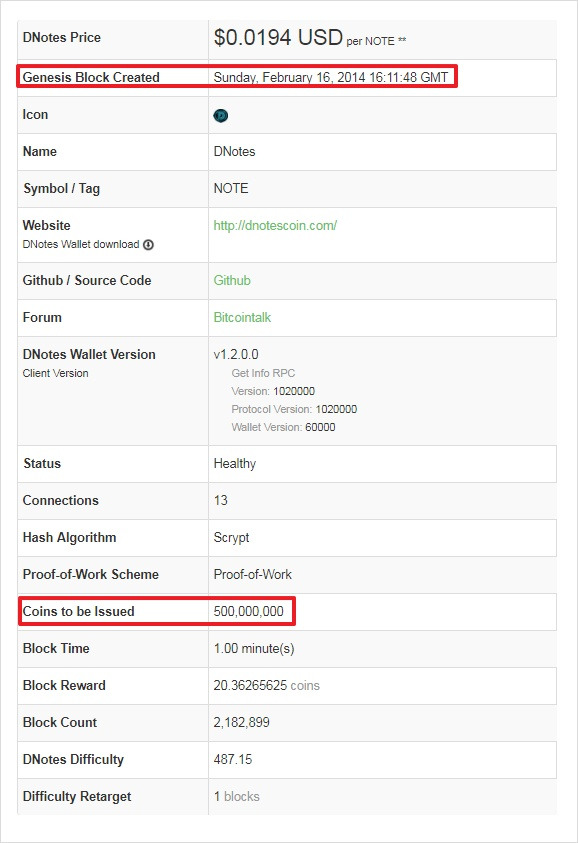Click the DNotes Difficulty value 487.15

tap(233, 759)
